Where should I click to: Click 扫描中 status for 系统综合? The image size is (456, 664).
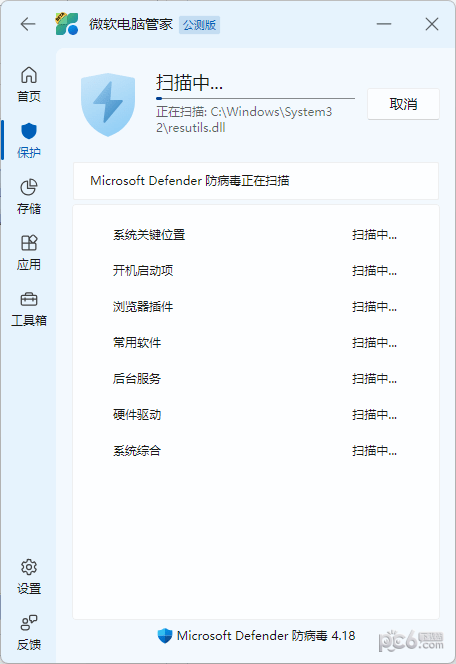tap(374, 451)
